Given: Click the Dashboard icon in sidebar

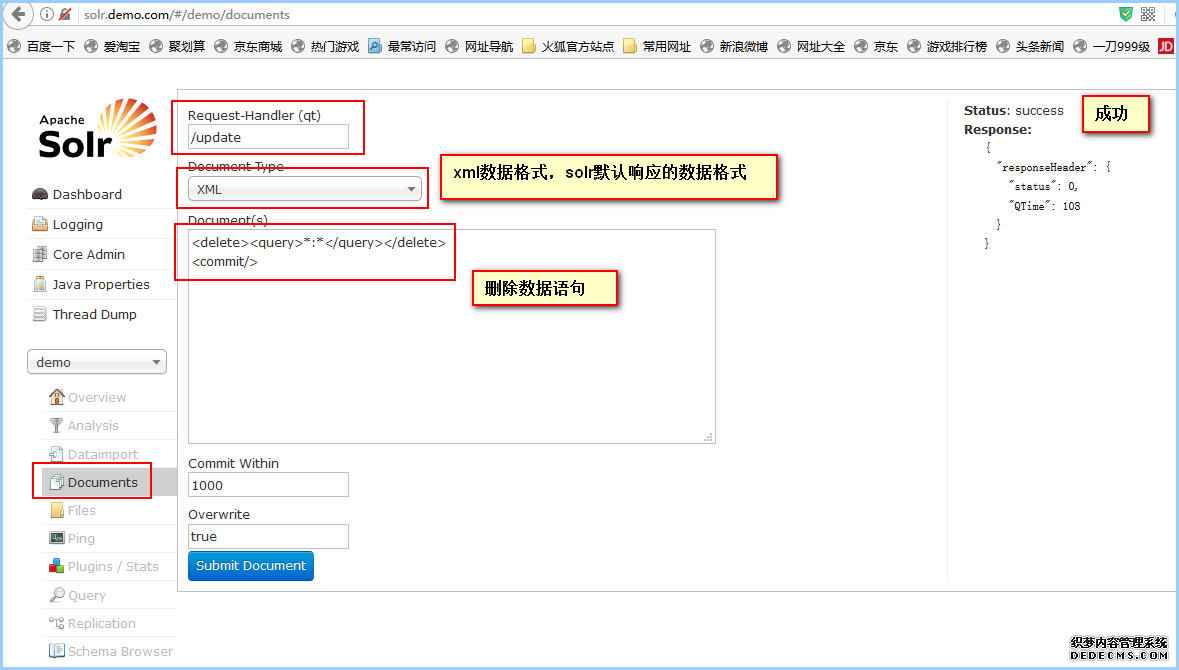Looking at the screenshot, I should tap(40, 195).
